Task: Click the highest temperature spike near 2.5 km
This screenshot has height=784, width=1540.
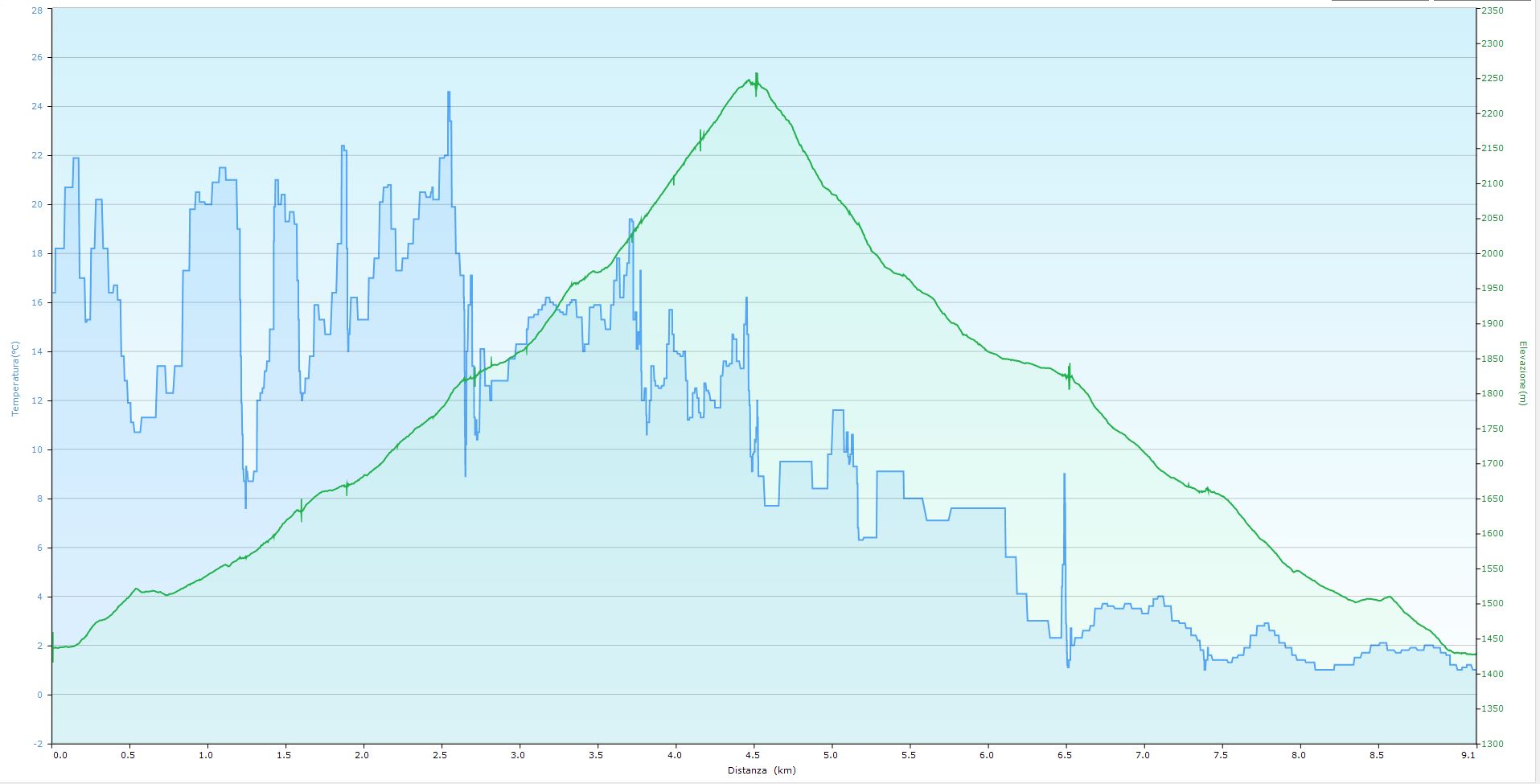Action: tap(449, 93)
